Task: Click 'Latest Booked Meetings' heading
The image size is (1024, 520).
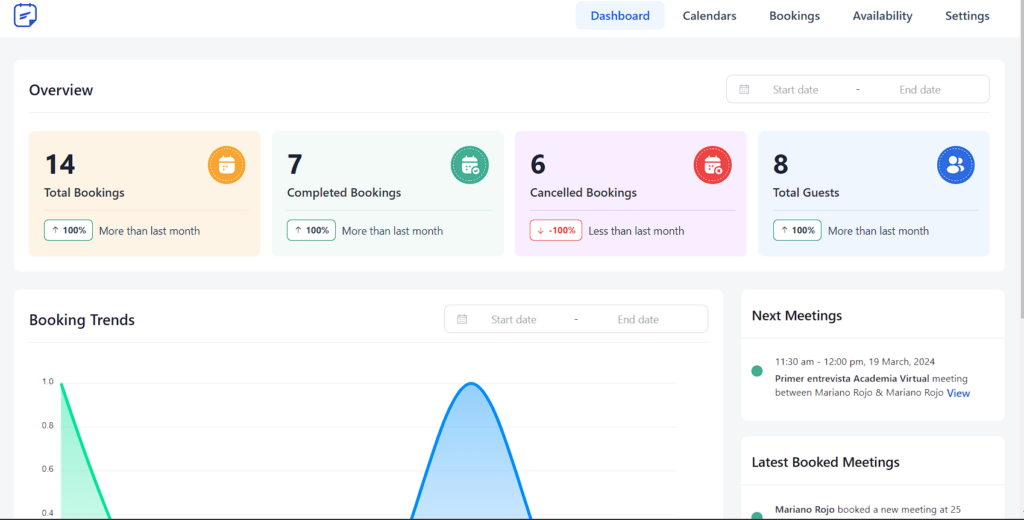Action: click(x=825, y=463)
